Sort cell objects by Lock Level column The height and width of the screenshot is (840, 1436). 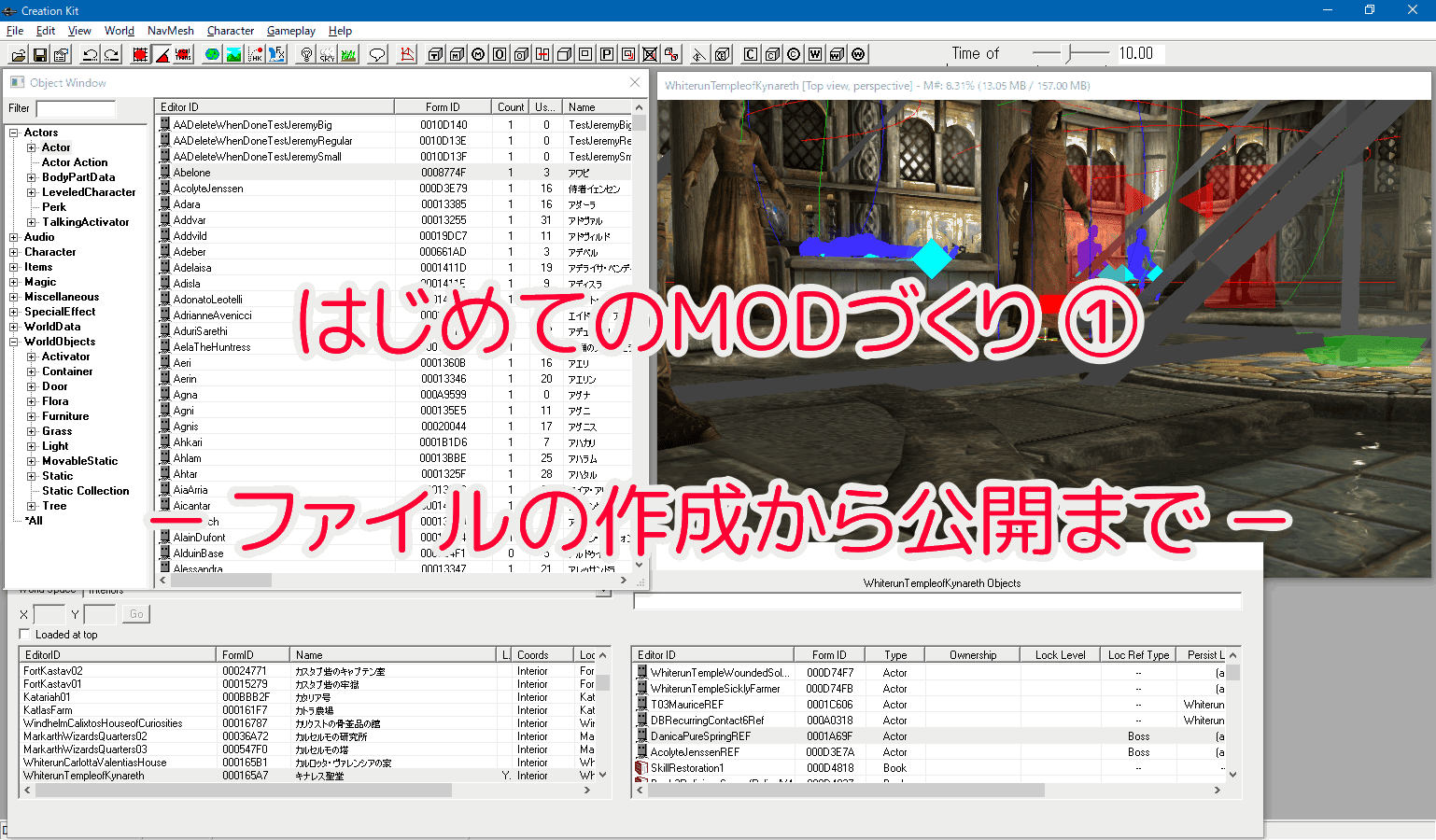[x=1060, y=655]
